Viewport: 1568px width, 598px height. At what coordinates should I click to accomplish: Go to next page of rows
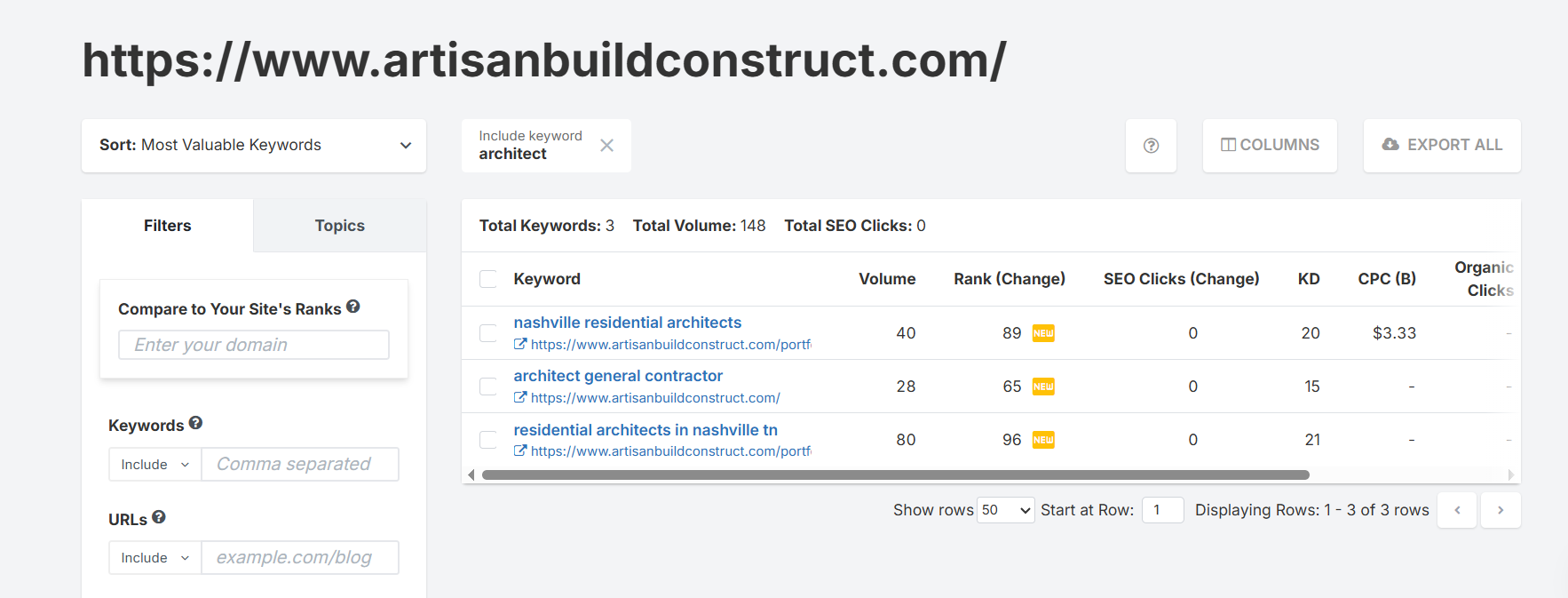click(x=1501, y=510)
